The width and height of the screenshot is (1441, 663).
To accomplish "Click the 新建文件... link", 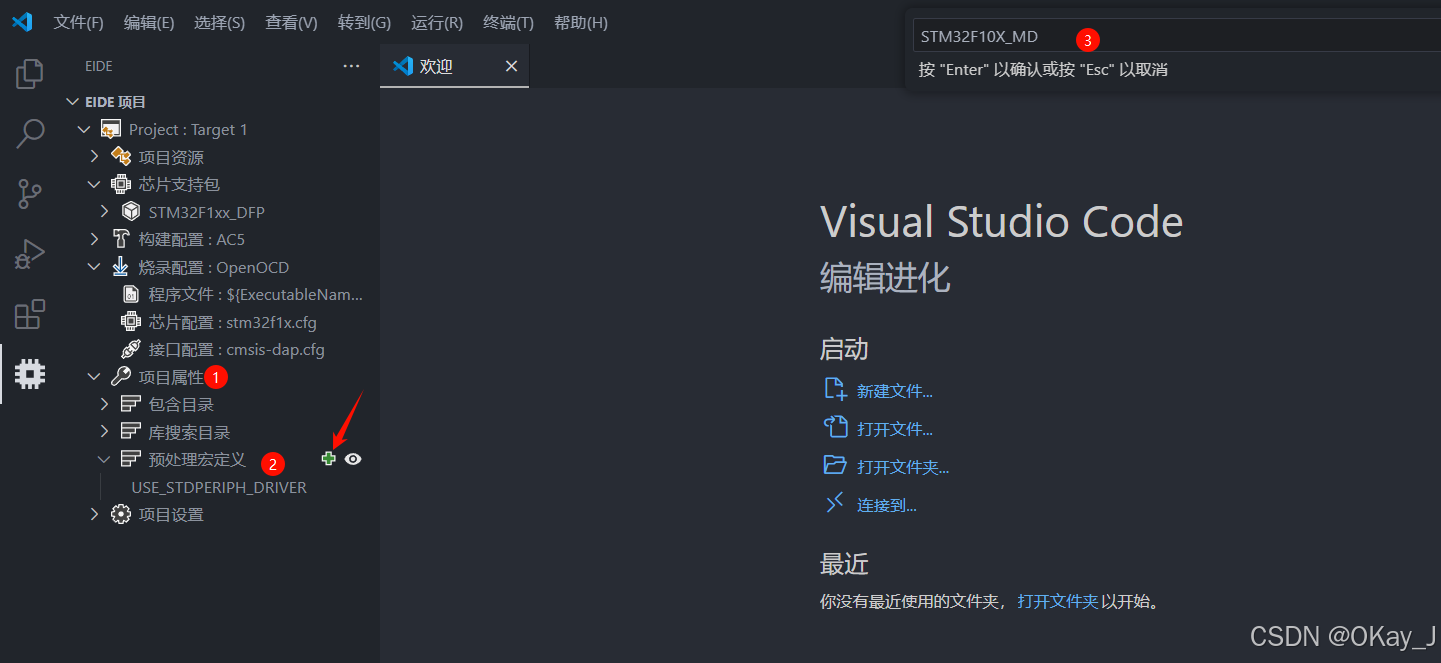I will (894, 392).
